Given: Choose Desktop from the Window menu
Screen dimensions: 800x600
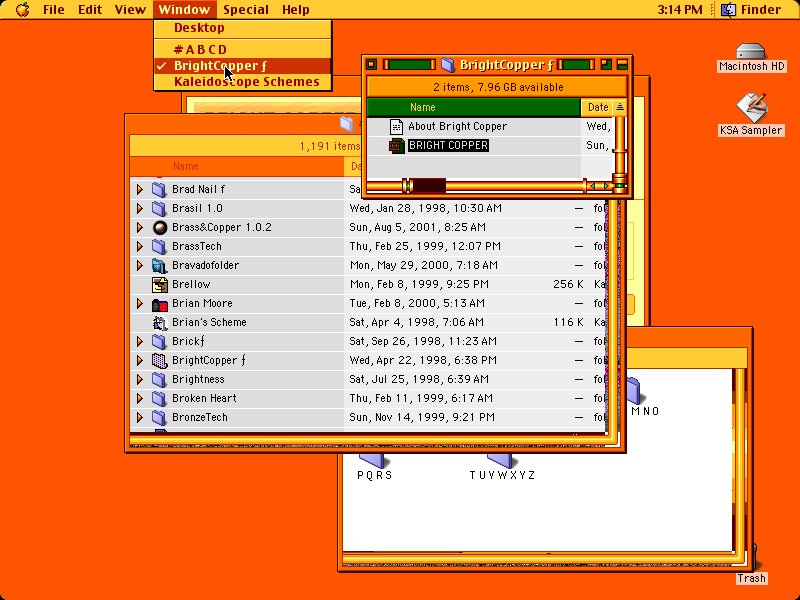Looking at the screenshot, I should coord(243,28).
